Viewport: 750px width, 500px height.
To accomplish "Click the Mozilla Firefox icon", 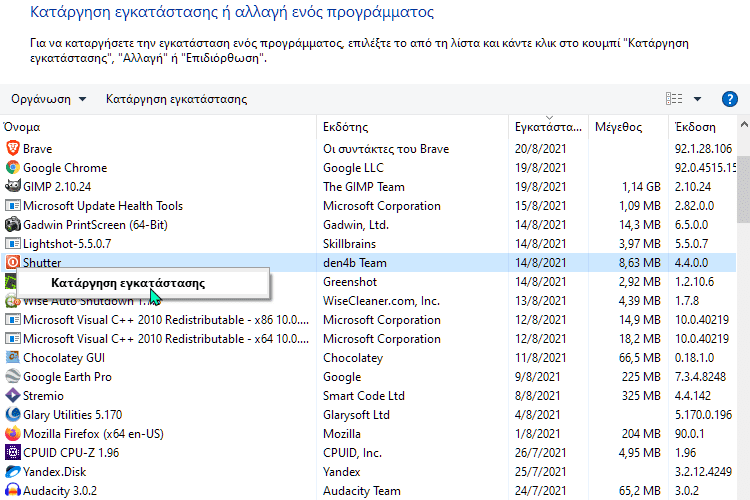I will (12, 433).
